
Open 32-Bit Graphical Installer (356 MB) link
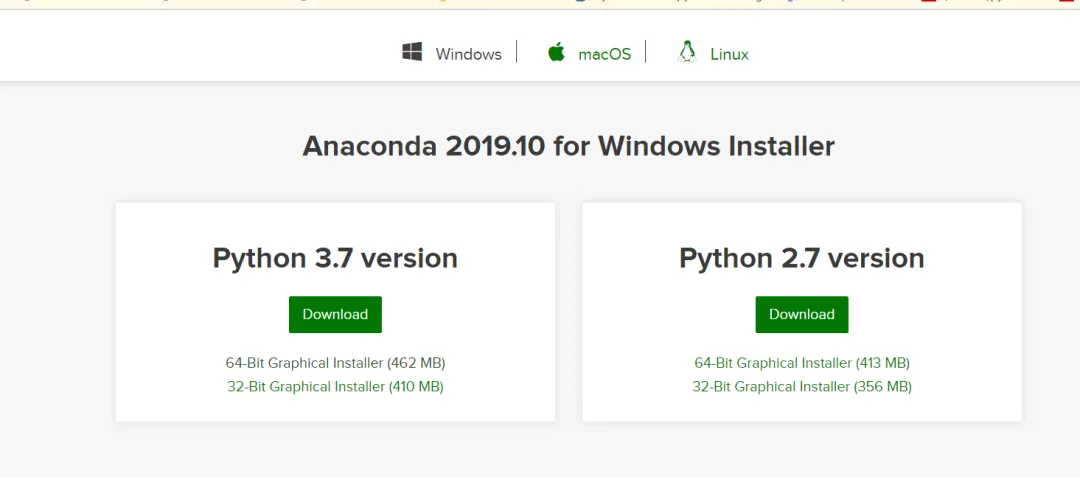point(802,386)
